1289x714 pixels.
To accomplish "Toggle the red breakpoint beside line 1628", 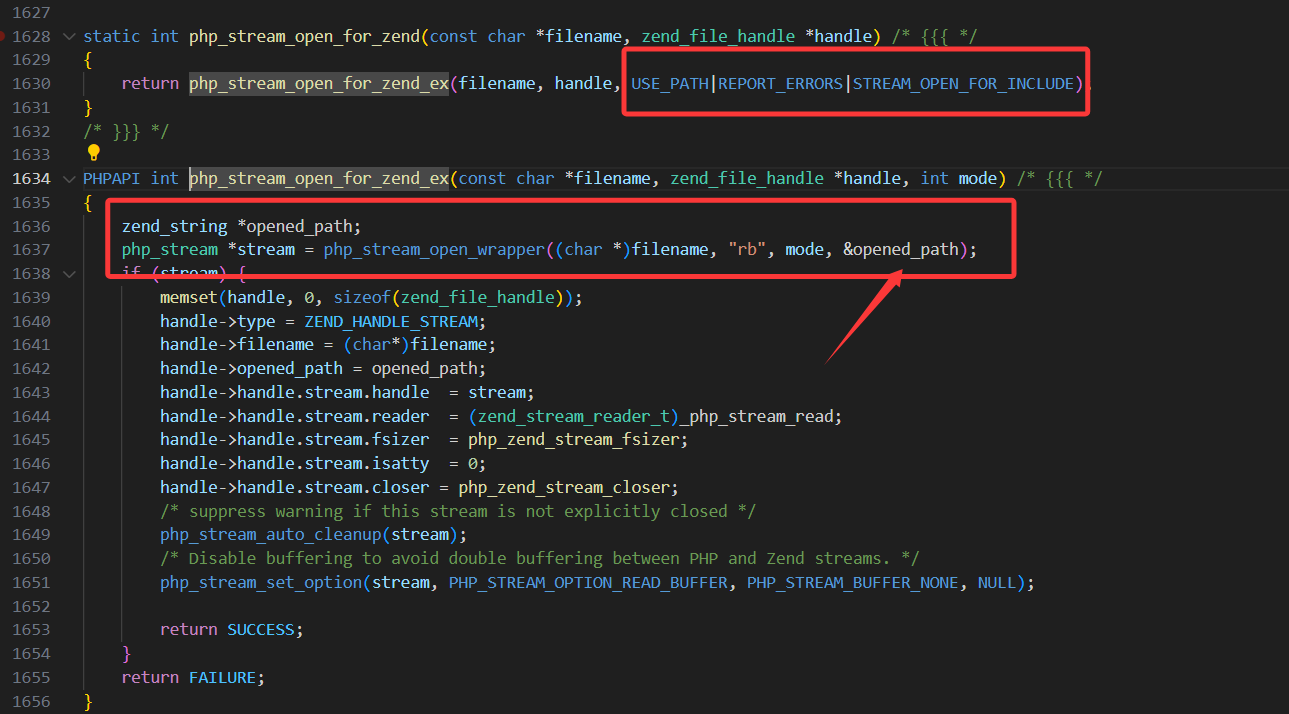I will [x=3, y=36].
